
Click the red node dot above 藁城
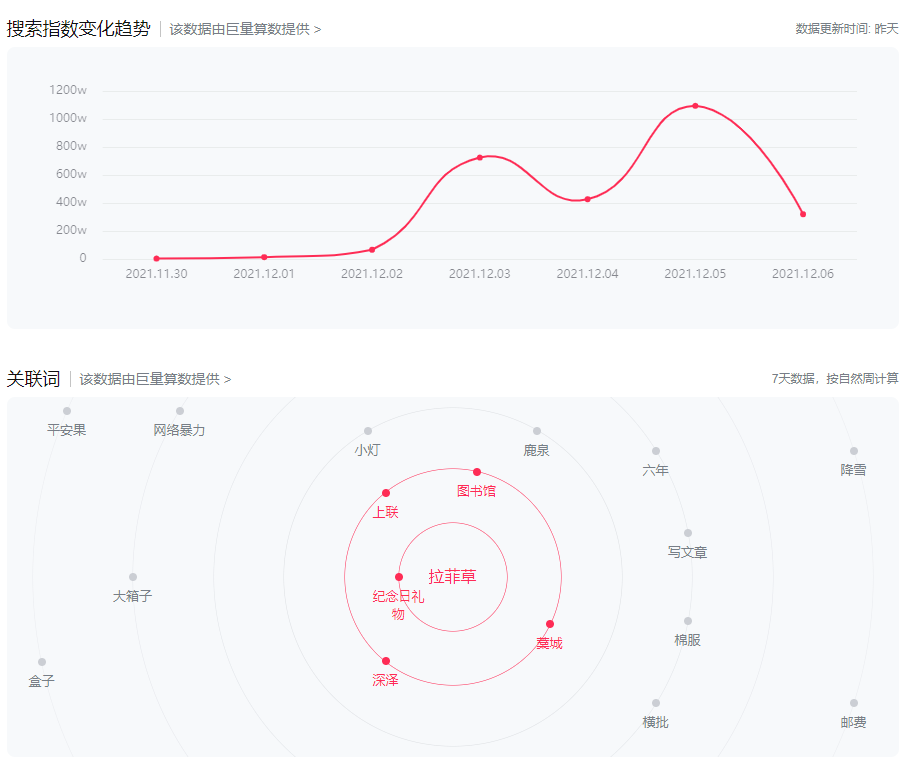pos(550,624)
